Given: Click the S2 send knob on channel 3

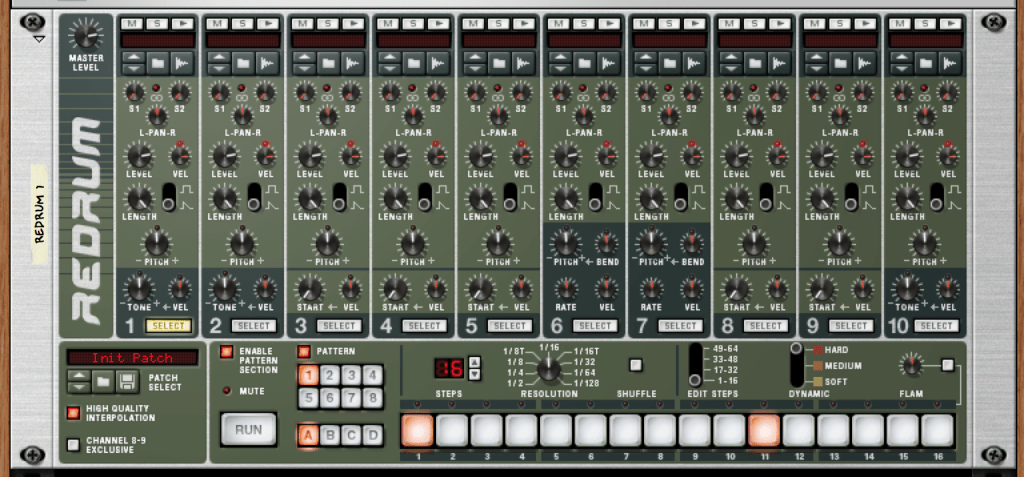Looking at the screenshot, I should coord(350,92).
